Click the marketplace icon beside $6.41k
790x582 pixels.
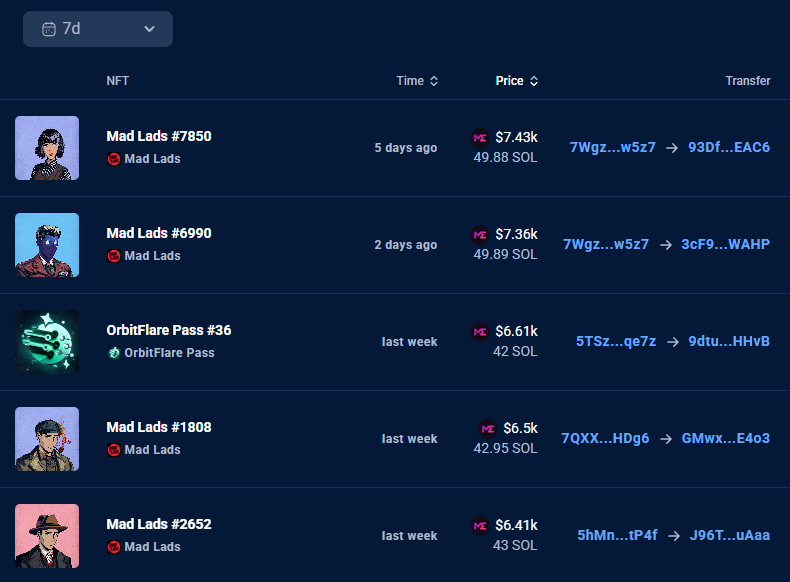coord(480,525)
